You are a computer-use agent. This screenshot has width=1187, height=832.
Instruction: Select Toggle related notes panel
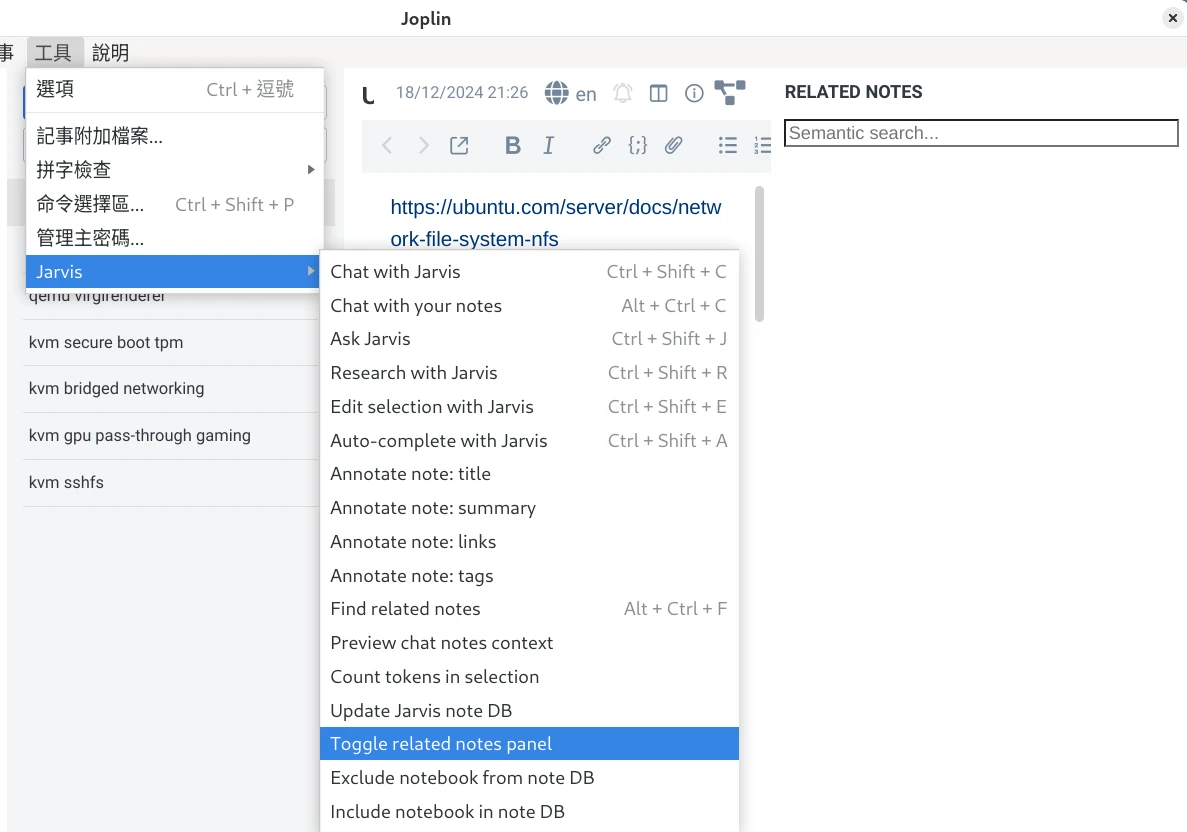(x=441, y=743)
